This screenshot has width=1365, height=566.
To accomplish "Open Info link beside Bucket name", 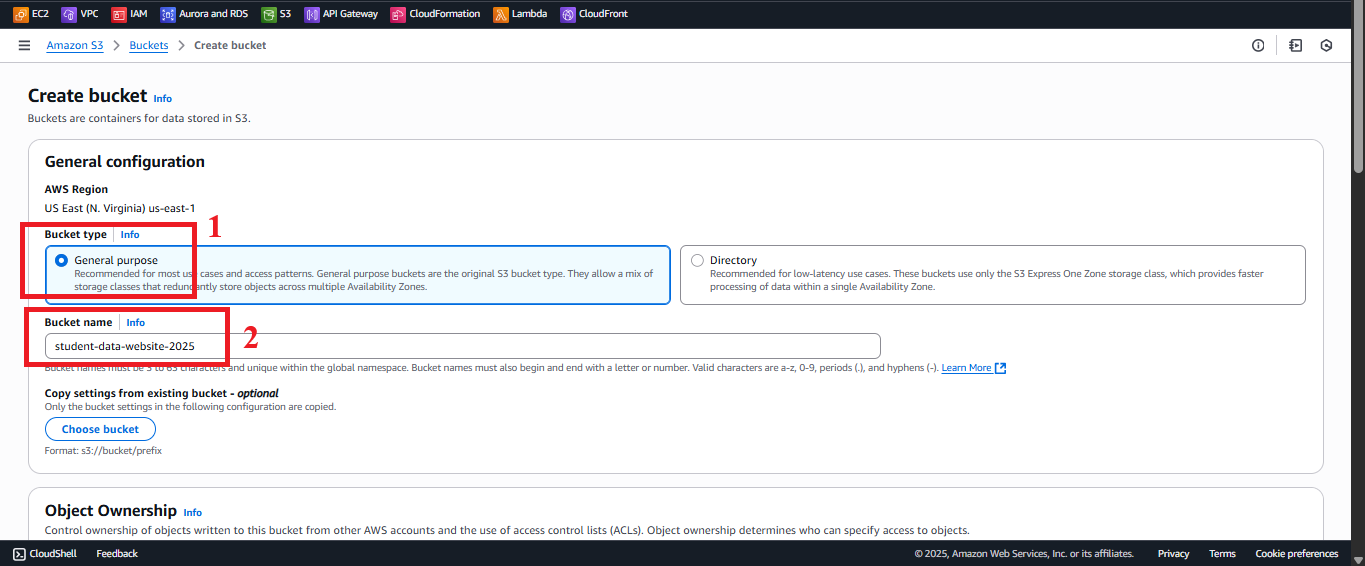I will point(135,322).
